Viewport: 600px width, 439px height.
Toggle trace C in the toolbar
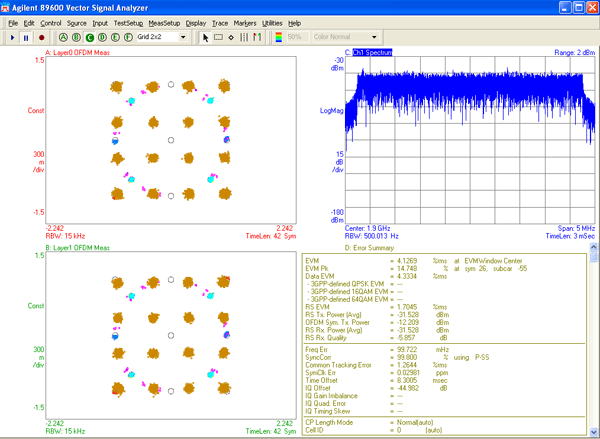coord(89,37)
